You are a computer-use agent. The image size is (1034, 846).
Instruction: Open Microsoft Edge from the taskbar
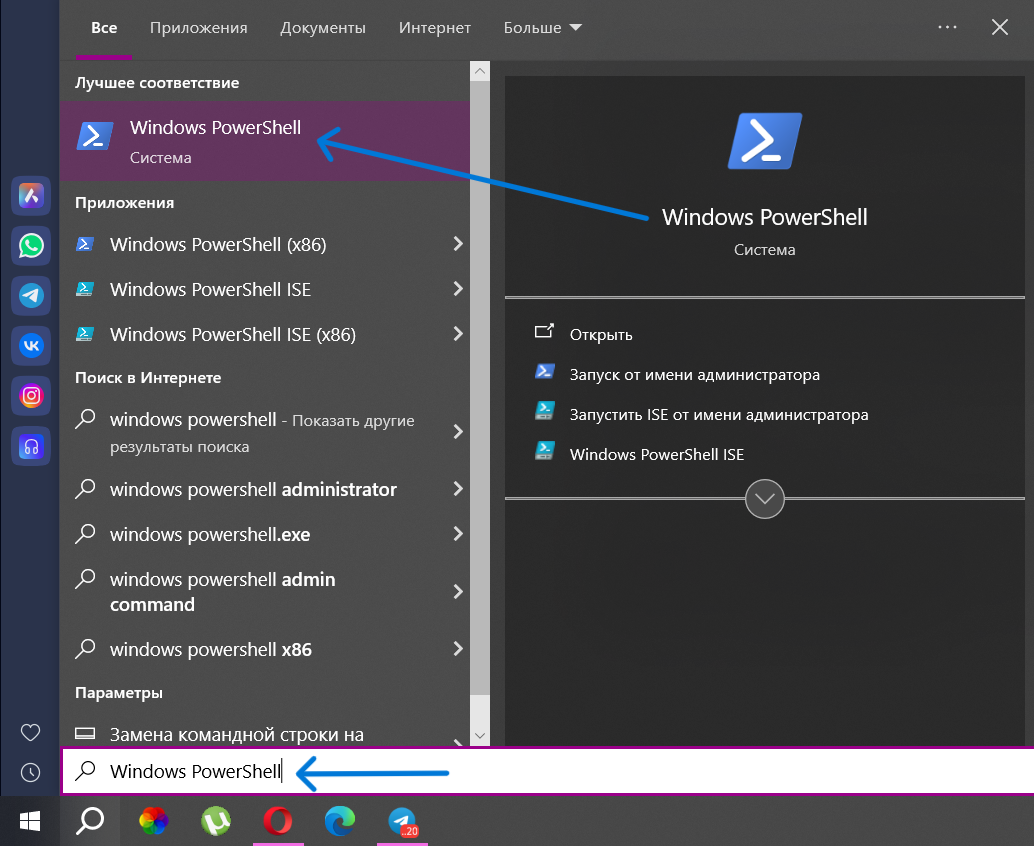340,821
